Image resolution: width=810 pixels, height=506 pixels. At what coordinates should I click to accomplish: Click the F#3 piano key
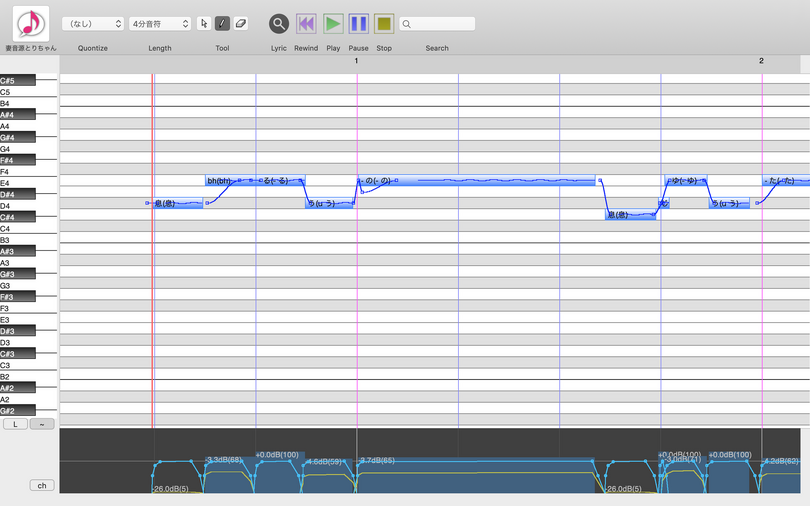[18, 297]
